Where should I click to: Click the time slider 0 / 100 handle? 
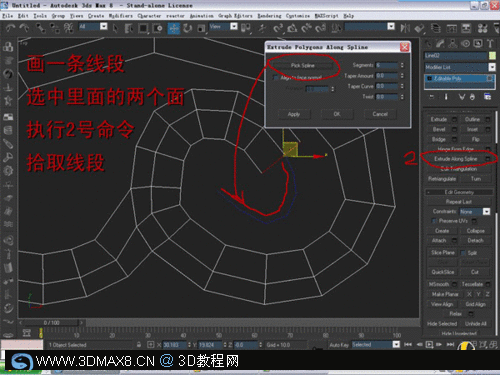point(52,323)
